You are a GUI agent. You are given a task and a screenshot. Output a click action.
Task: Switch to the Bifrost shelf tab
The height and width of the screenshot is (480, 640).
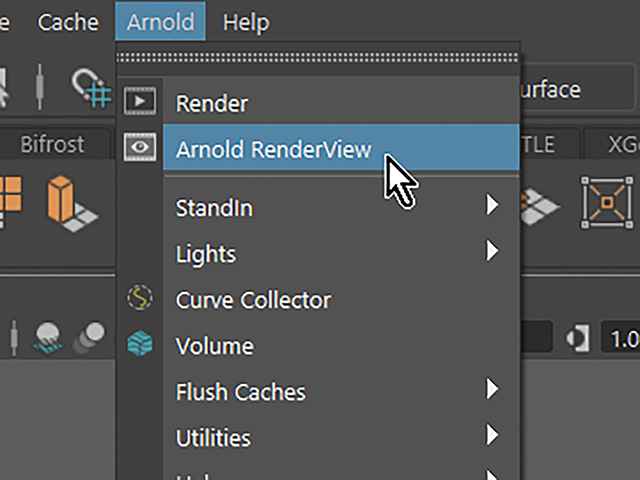(x=52, y=144)
